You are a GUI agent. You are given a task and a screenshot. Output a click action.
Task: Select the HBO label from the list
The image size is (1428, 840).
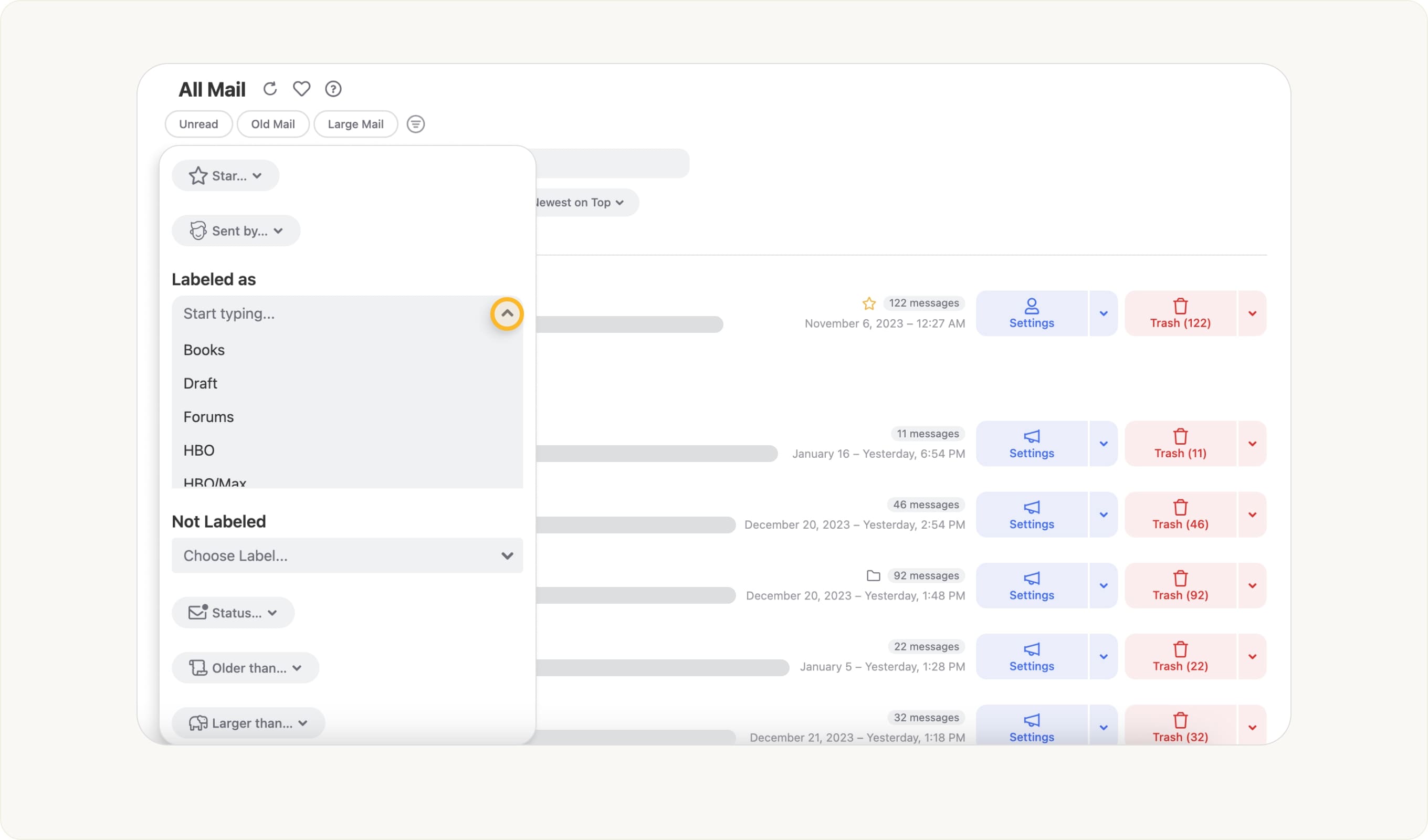click(198, 450)
